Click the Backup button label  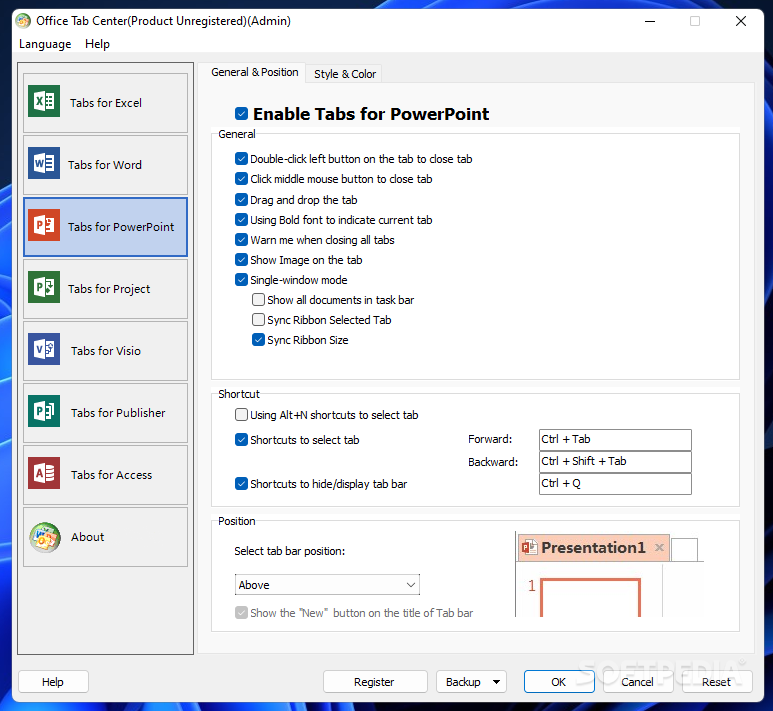click(x=463, y=682)
